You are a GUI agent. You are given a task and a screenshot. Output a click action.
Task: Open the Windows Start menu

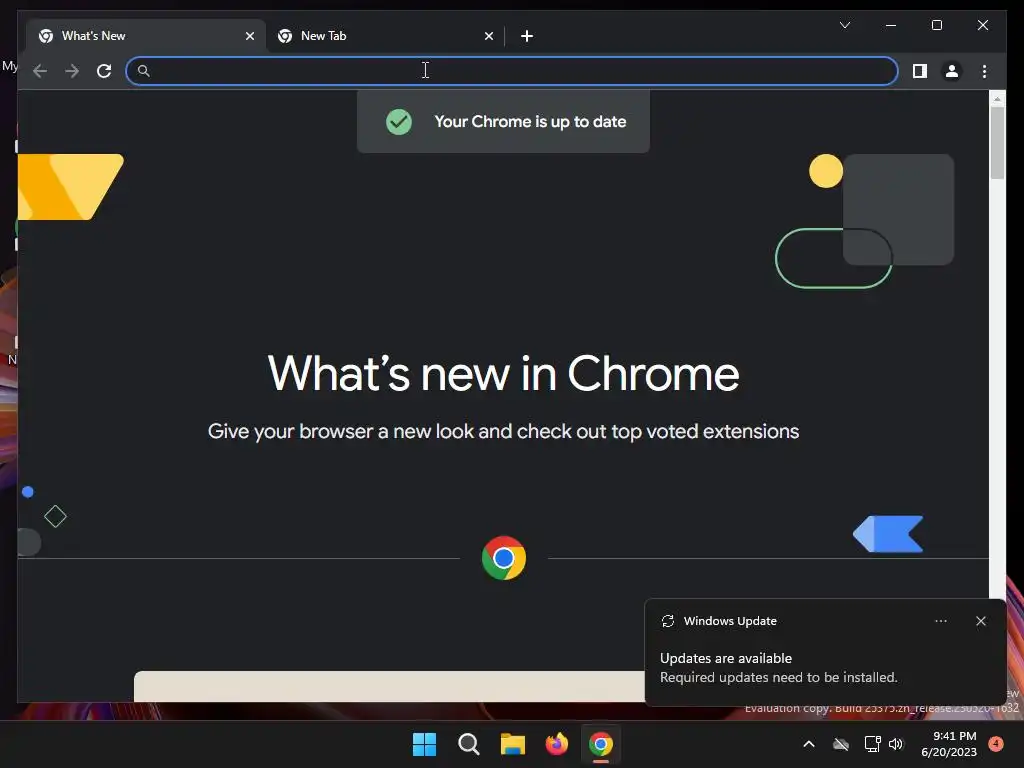[424, 744]
